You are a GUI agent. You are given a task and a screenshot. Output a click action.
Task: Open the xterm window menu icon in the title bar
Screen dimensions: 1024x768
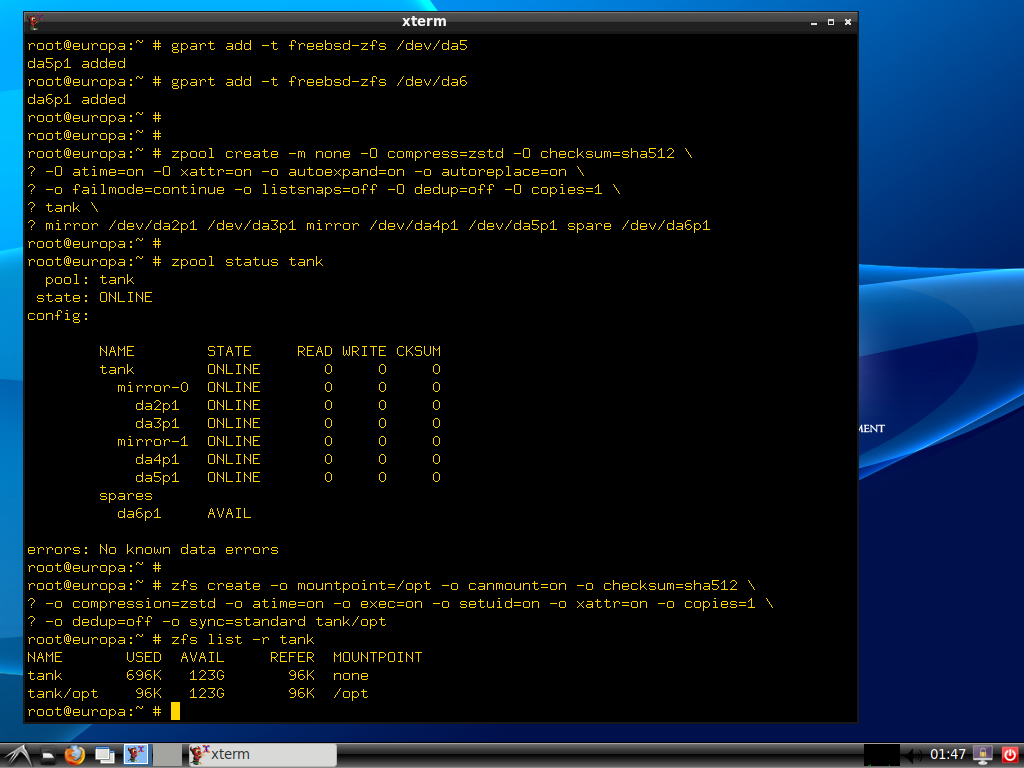point(35,21)
